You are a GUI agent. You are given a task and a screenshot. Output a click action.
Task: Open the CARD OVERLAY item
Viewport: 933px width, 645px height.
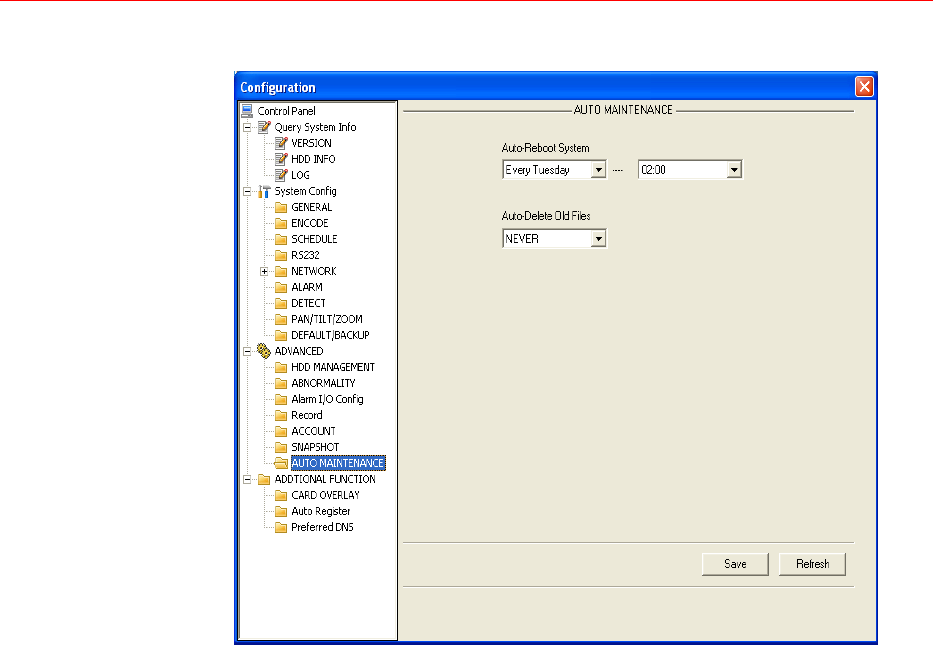coord(325,496)
